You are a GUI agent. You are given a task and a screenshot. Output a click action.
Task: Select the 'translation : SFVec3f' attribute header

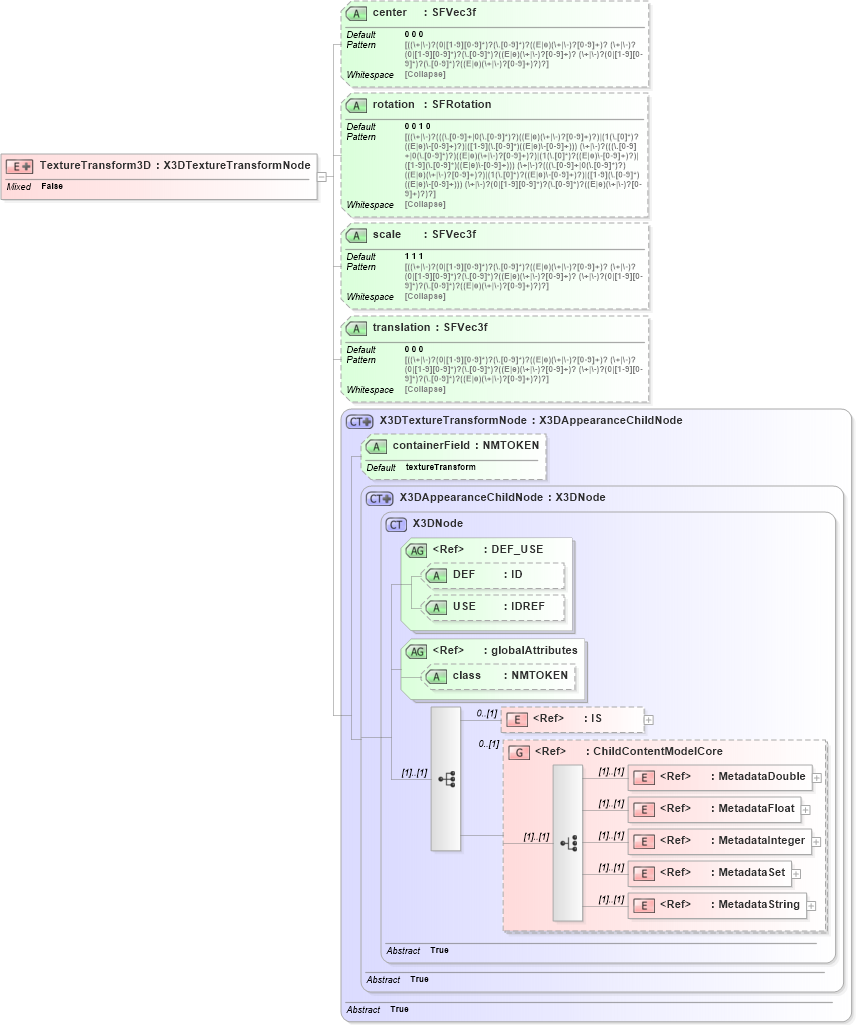[x=430, y=328]
